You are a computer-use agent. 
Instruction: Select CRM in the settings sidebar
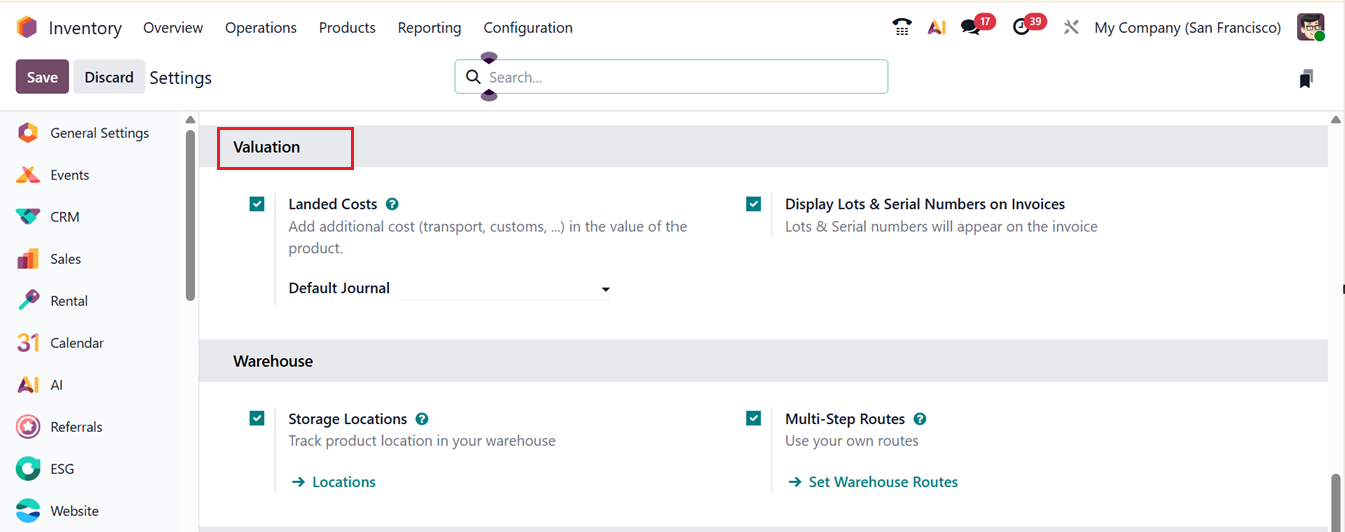coord(65,217)
